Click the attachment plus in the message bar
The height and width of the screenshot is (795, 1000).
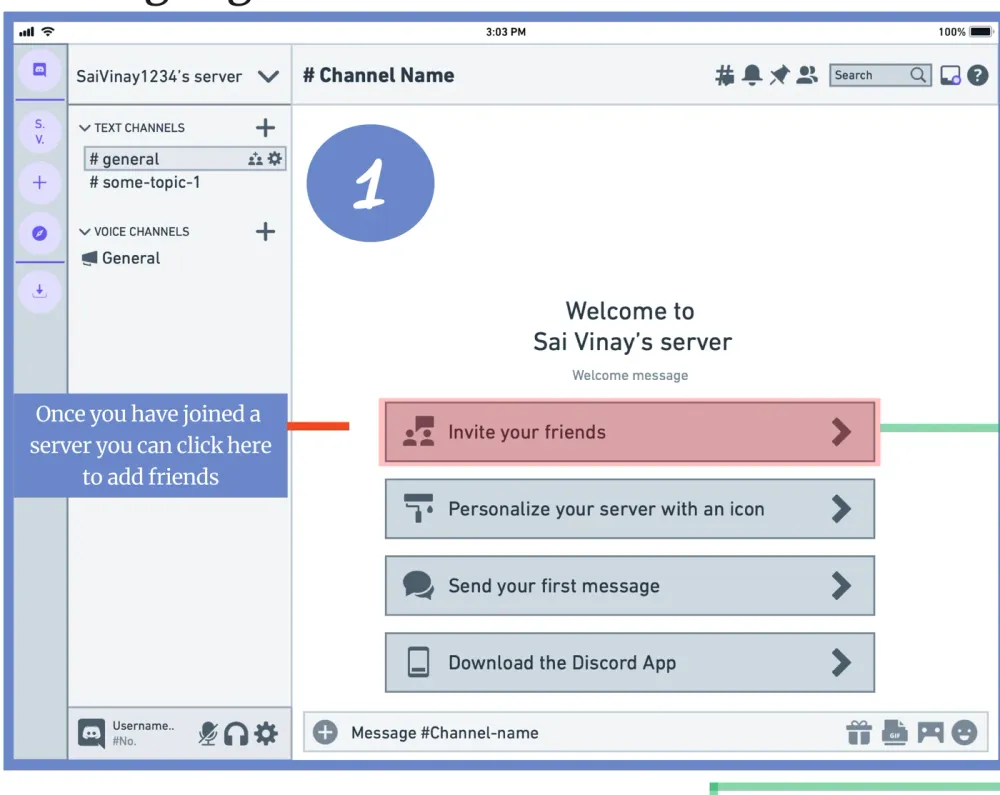(x=325, y=733)
